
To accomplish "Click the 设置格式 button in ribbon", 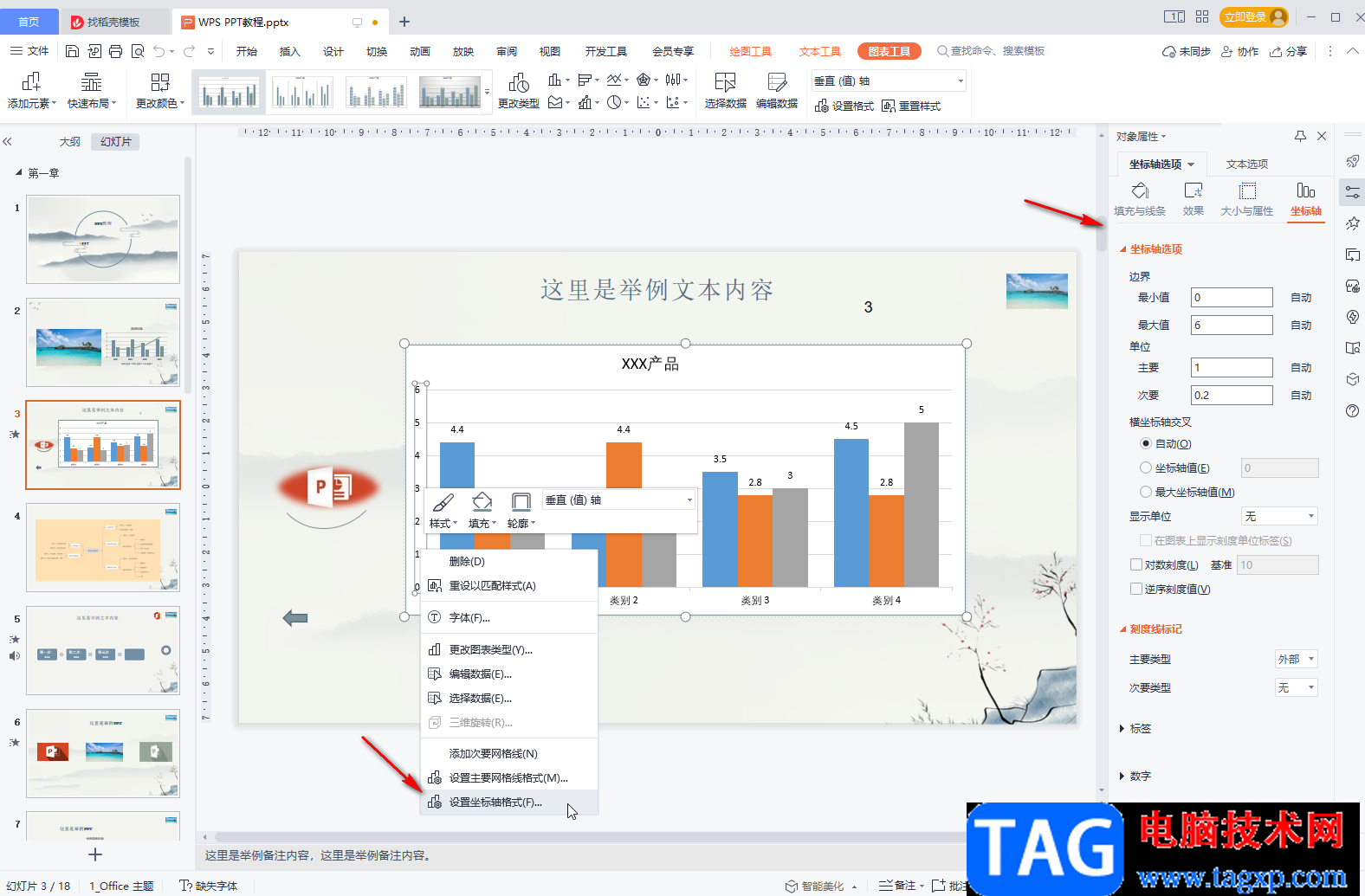I will [x=844, y=106].
